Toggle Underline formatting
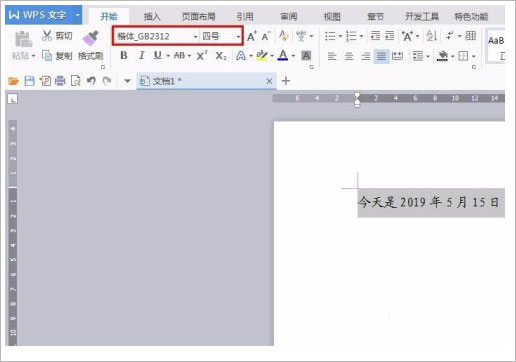 (x=158, y=55)
